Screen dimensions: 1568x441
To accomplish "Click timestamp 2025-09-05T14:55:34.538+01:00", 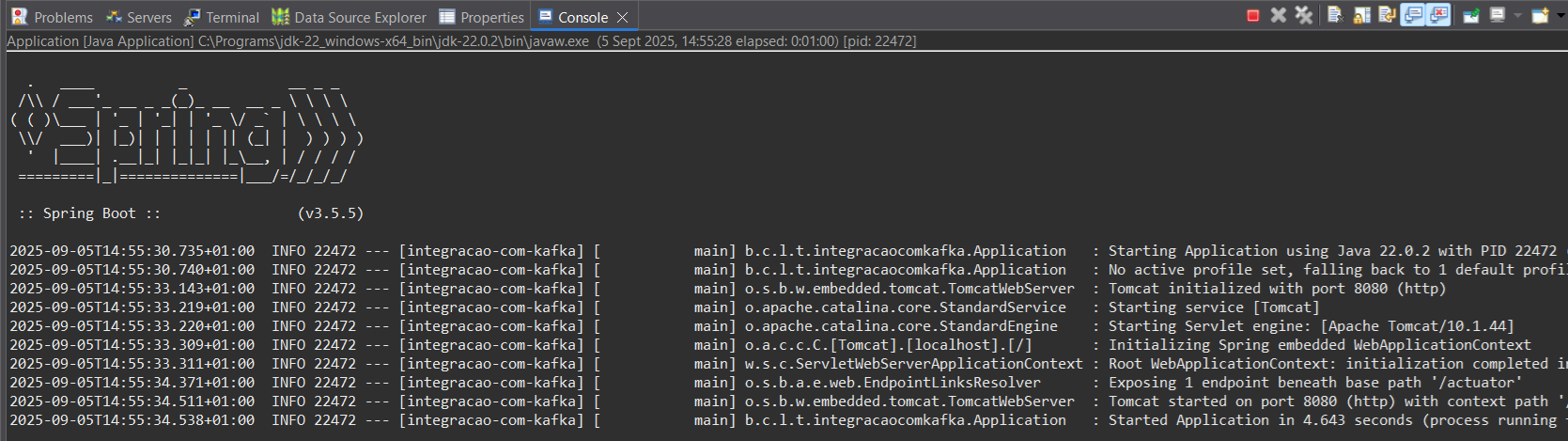I will (x=132, y=420).
